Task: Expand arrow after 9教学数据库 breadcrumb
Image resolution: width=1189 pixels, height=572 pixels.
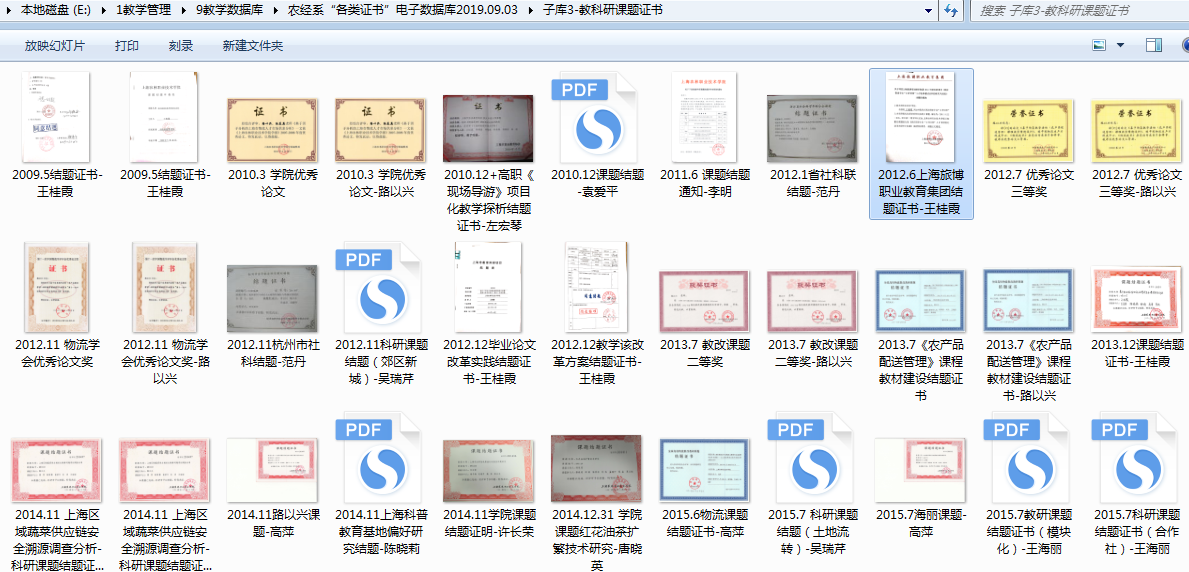Action: [276, 11]
